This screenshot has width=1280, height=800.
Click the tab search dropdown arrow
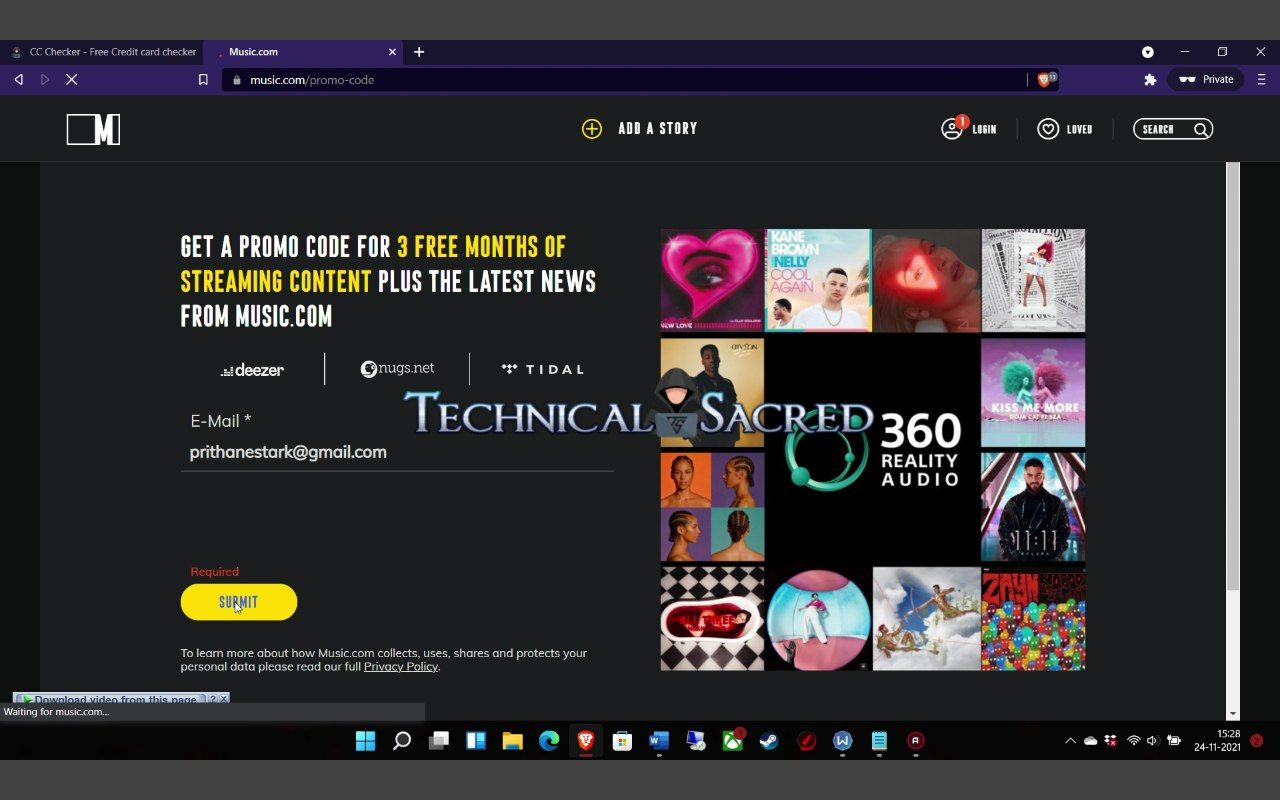click(x=1148, y=52)
